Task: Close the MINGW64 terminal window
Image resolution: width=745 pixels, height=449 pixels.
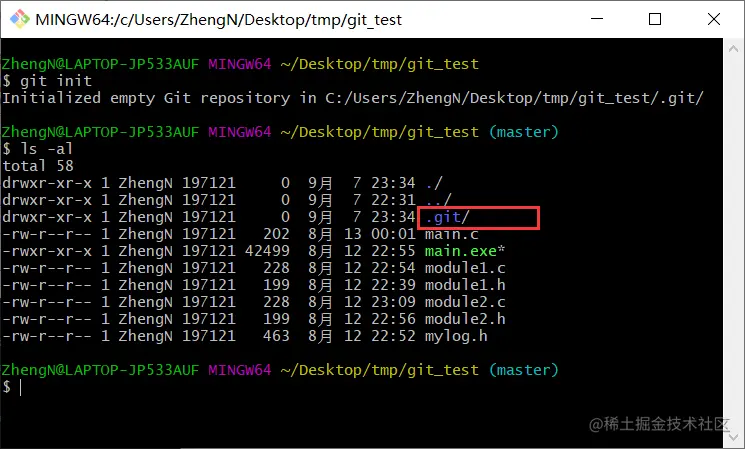Action: click(x=713, y=19)
